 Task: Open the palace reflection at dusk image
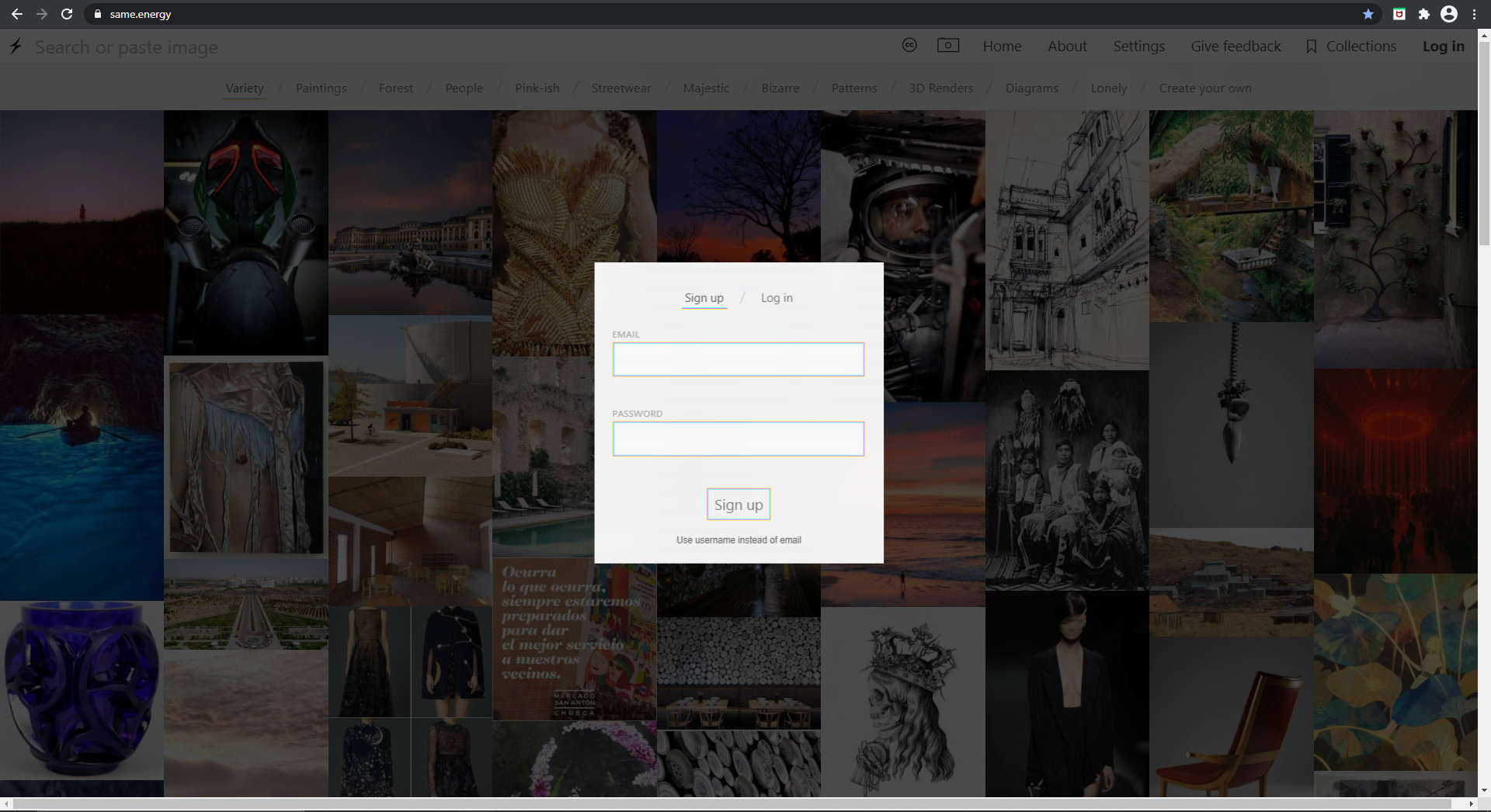[410, 212]
